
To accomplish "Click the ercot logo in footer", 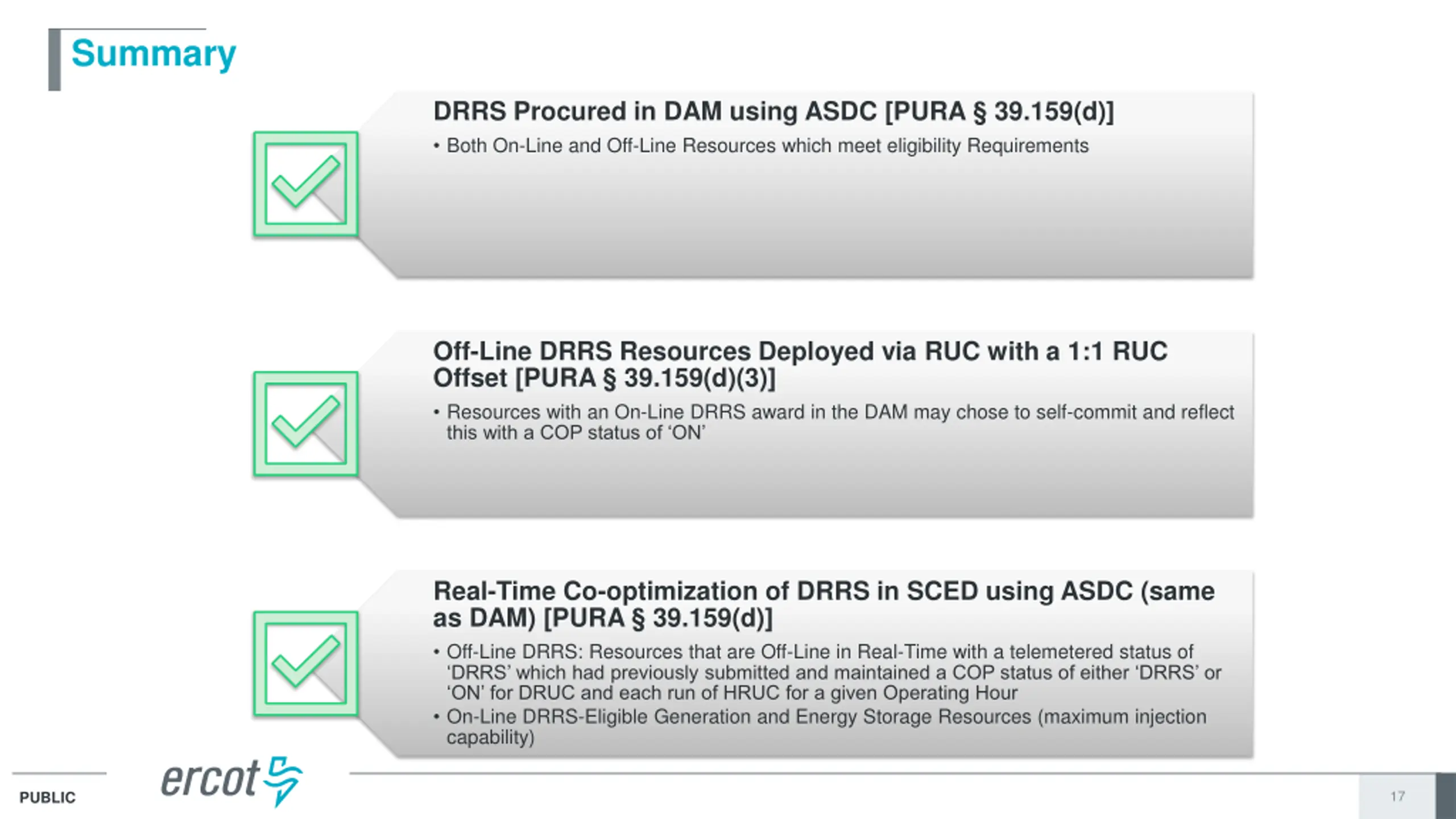I will pyautogui.click(x=232, y=781).
